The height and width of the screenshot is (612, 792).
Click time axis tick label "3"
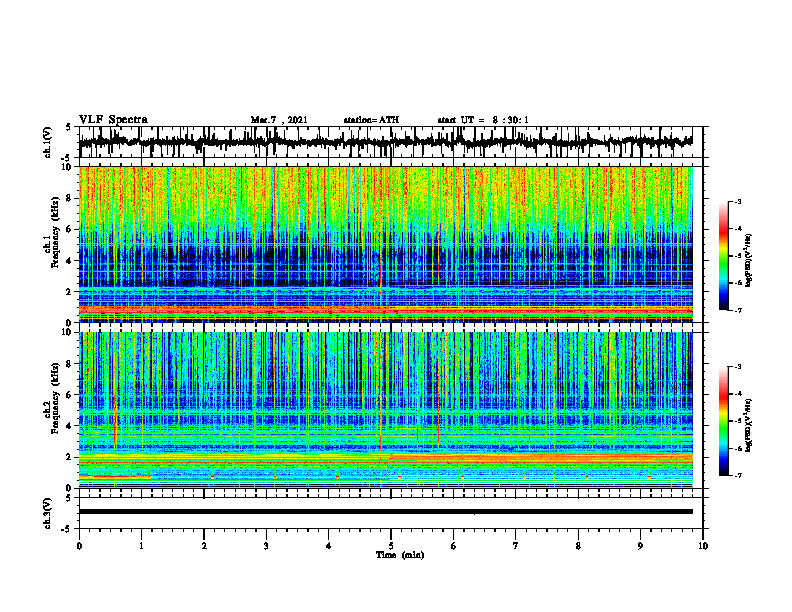pyautogui.click(x=266, y=546)
